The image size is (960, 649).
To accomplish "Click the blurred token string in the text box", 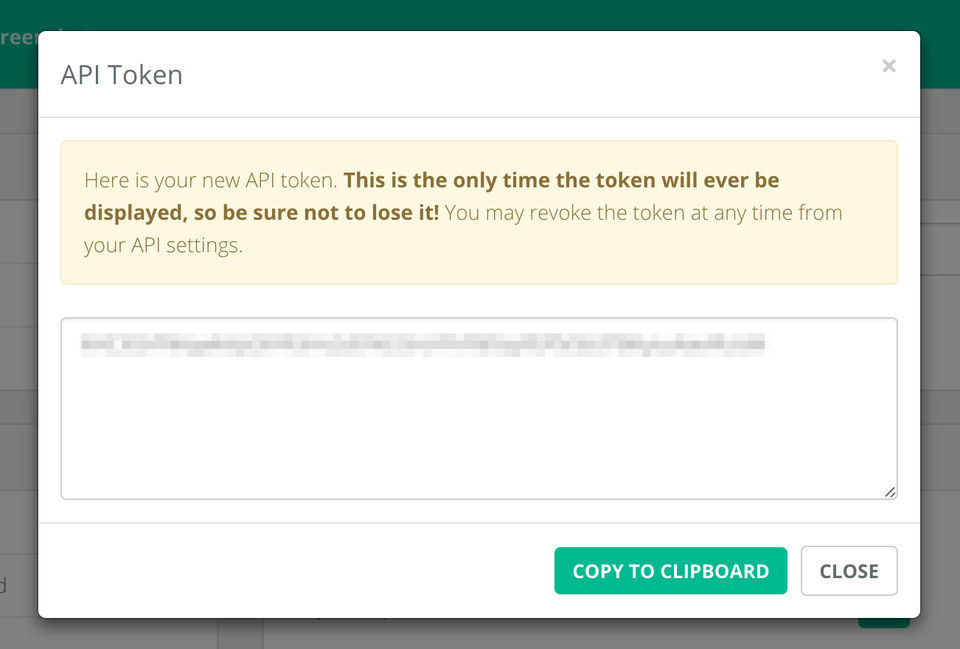I will click(x=422, y=345).
